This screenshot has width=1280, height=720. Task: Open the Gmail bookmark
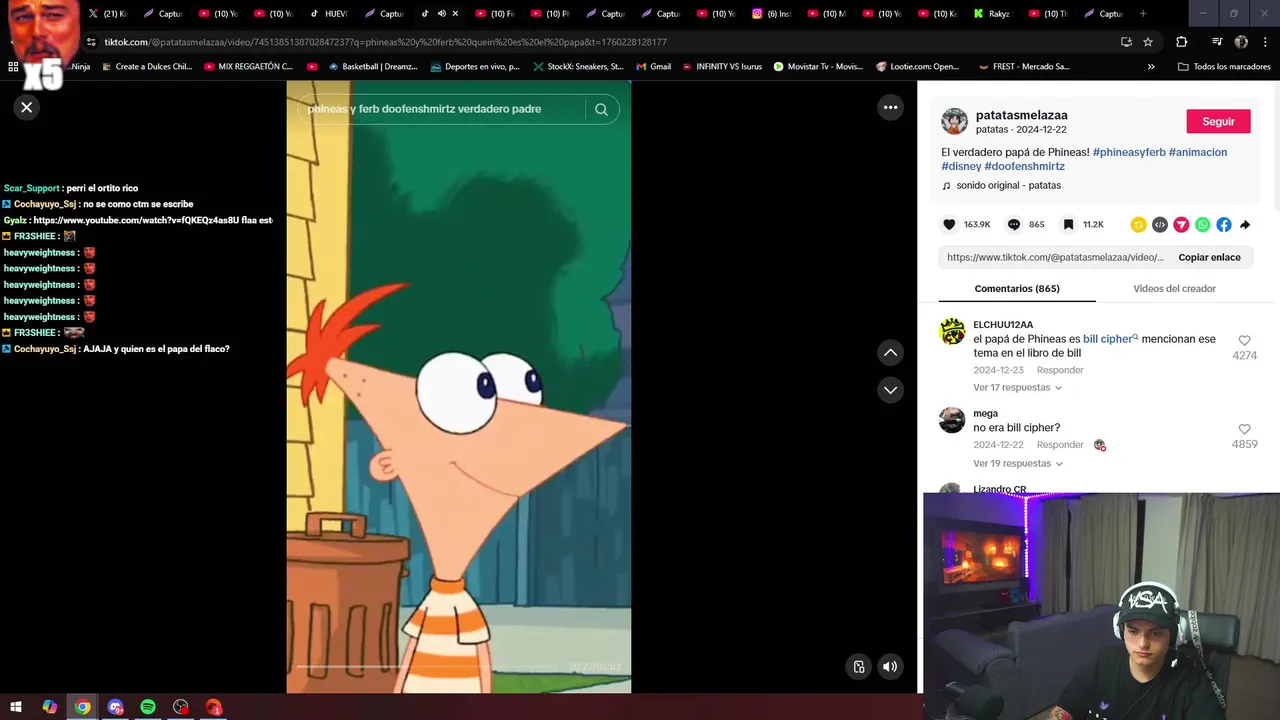click(653, 67)
